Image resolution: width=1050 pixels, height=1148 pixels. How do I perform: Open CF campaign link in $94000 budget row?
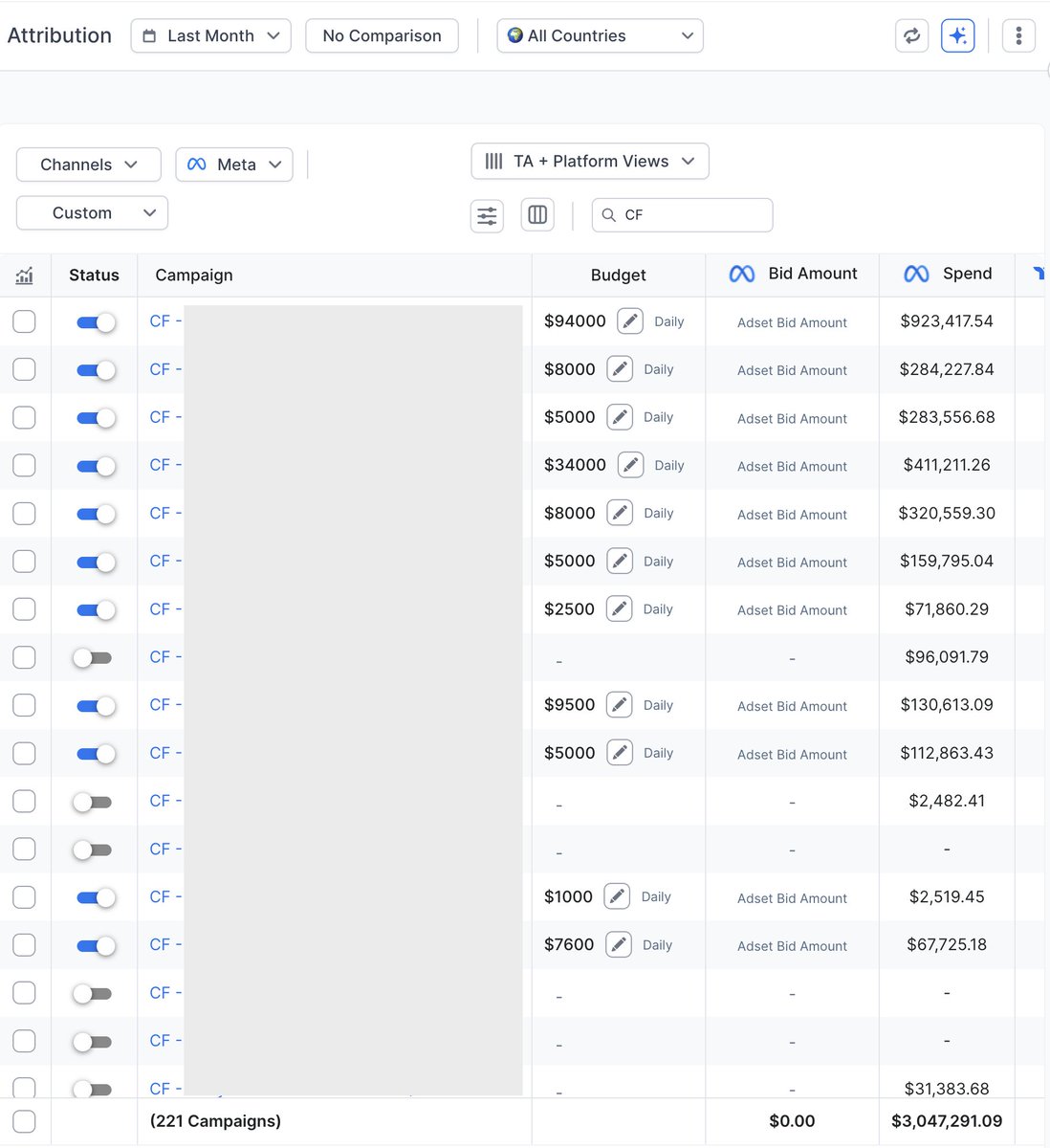click(x=165, y=321)
